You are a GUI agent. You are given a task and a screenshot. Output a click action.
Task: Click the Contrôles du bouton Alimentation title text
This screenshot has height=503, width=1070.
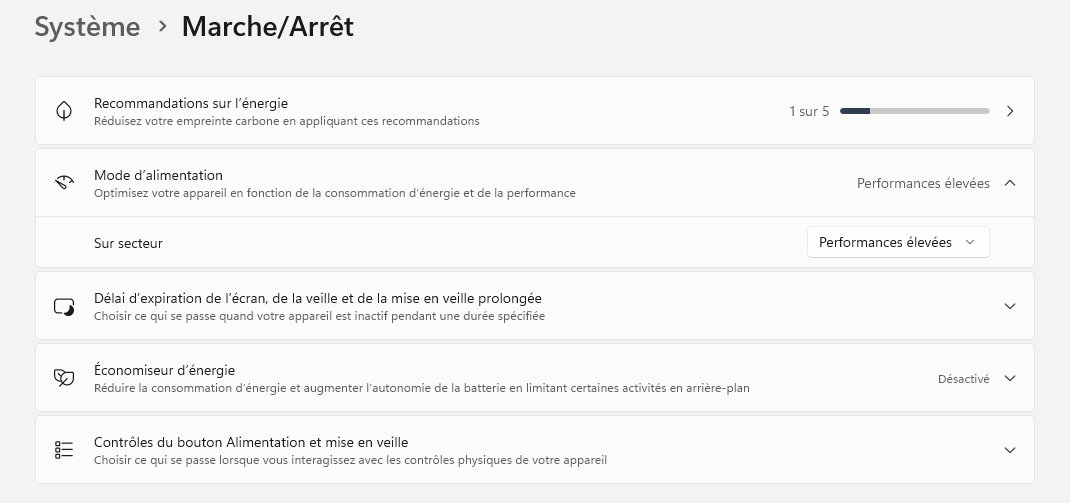[250, 442]
